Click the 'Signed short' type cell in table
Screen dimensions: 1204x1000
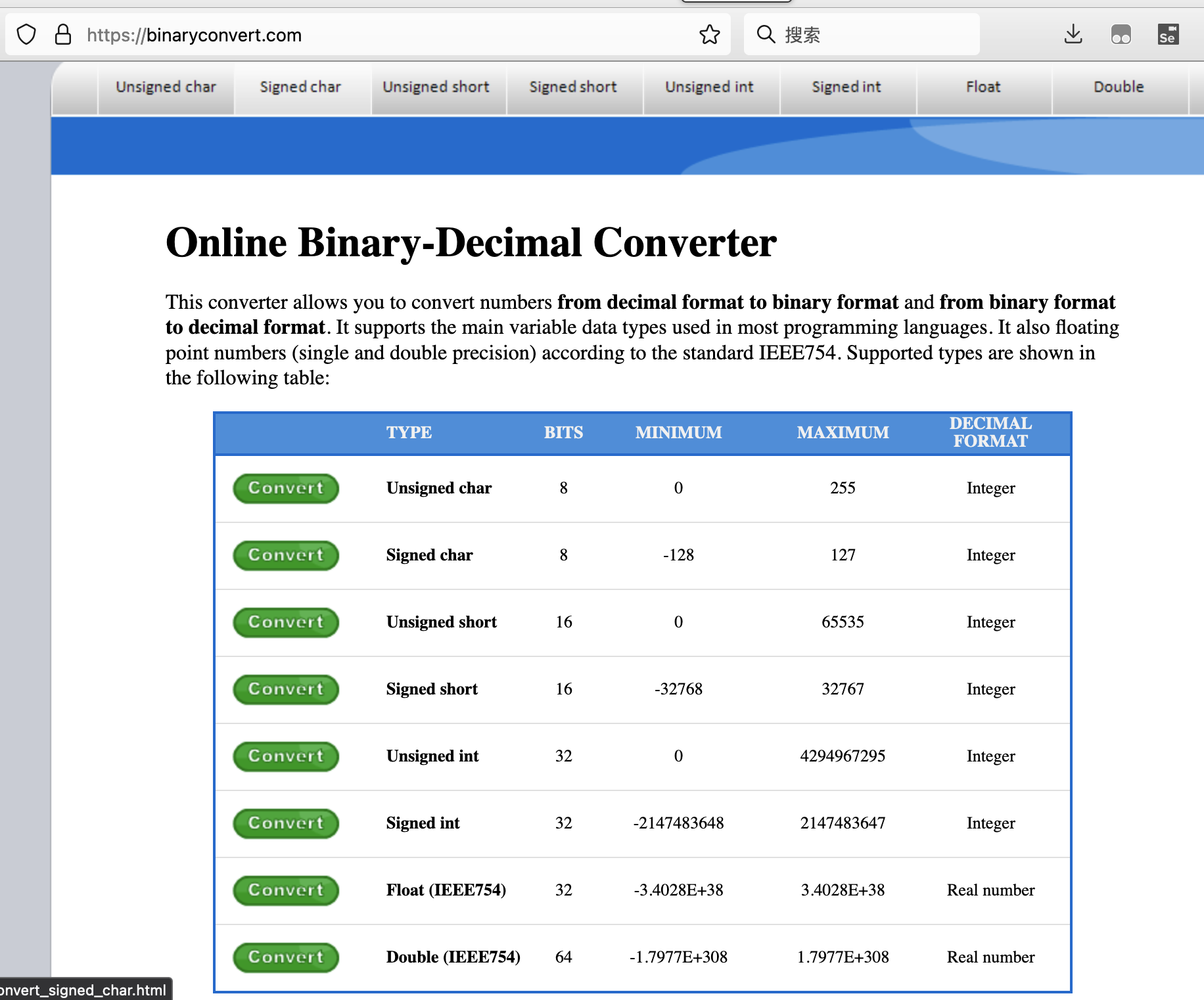[432, 689]
